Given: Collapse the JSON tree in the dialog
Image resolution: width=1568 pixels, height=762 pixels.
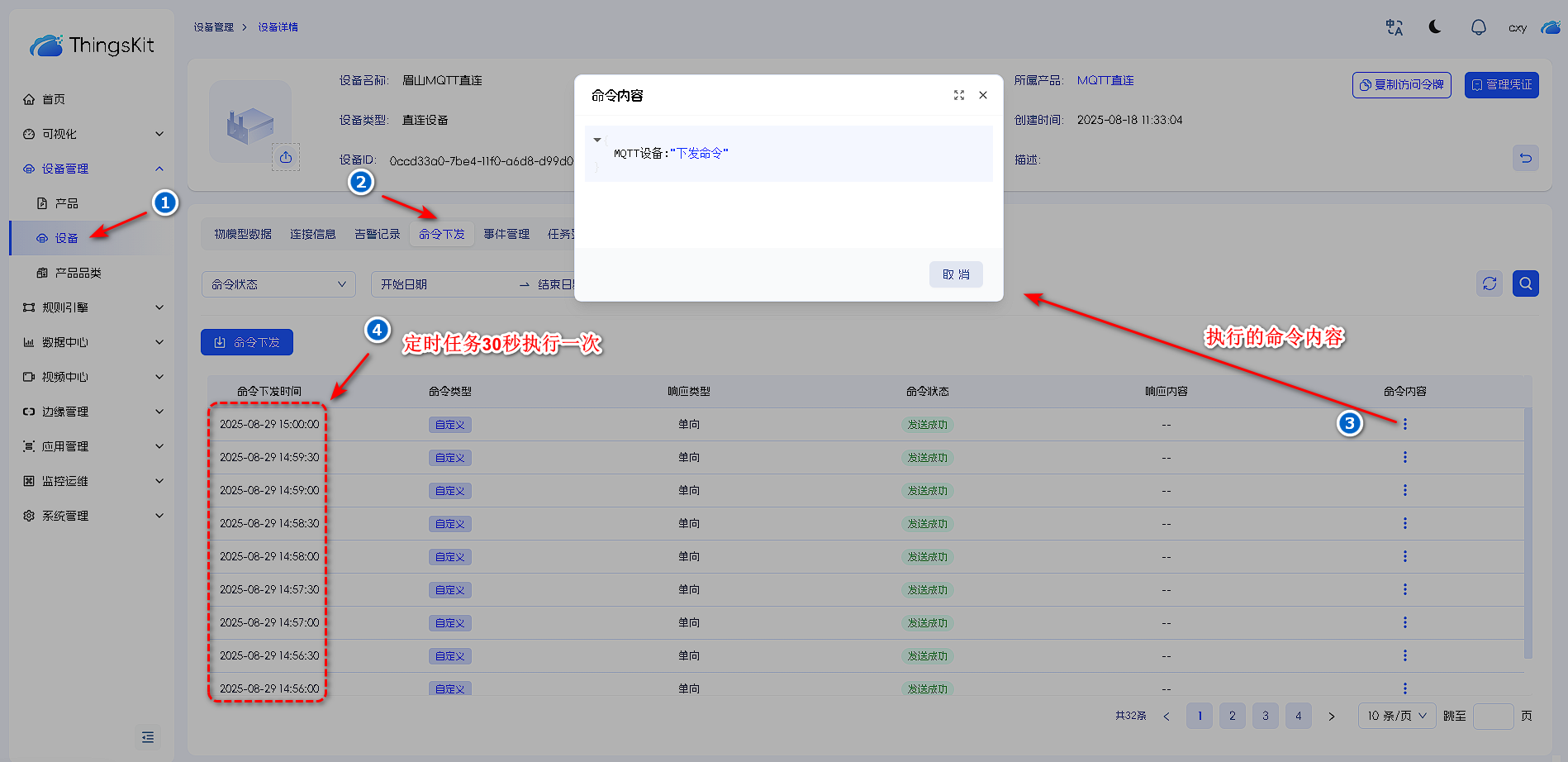Looking at the screenshot, I should click(x=597, y=140).
